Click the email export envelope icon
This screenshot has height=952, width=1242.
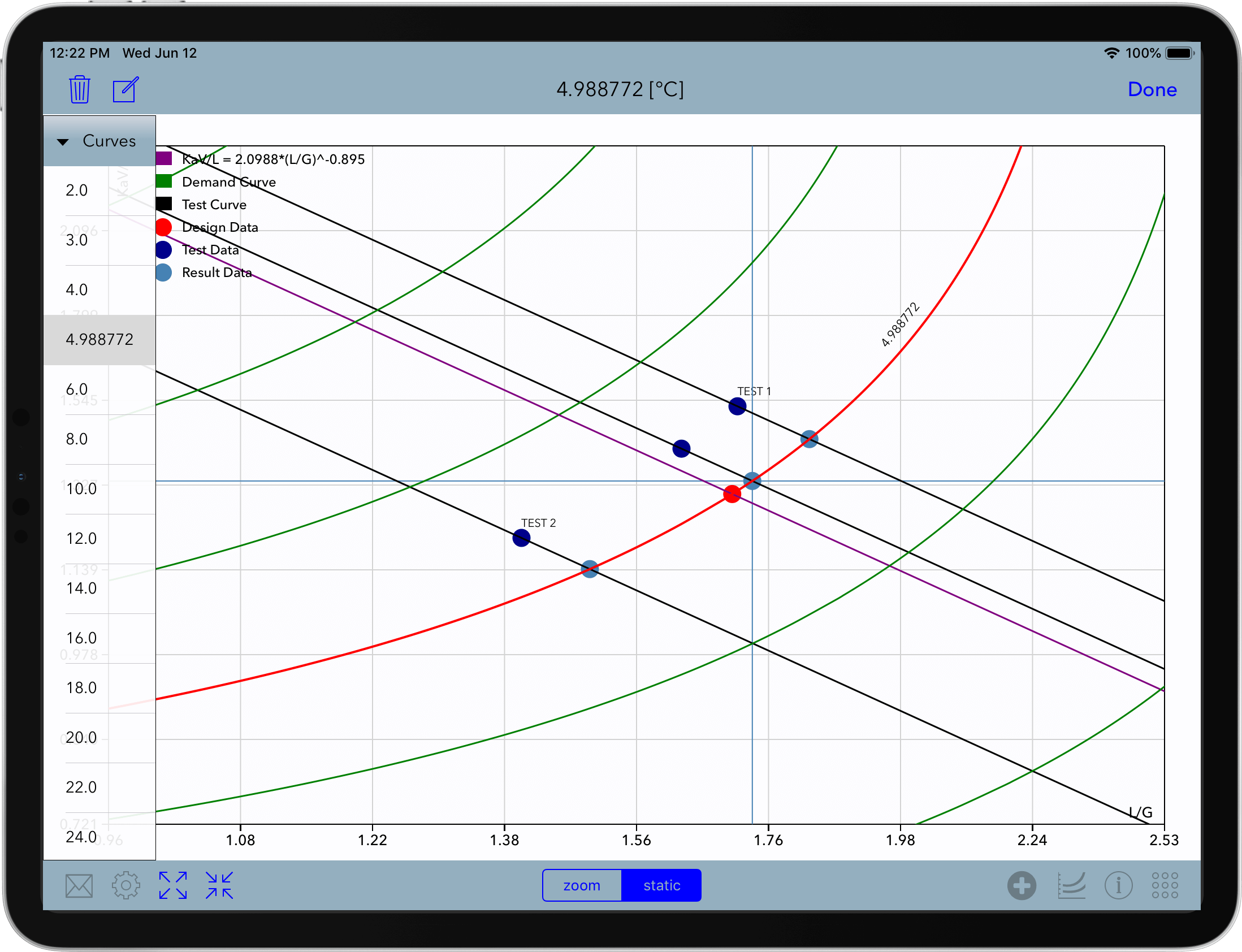click(78, 885)
